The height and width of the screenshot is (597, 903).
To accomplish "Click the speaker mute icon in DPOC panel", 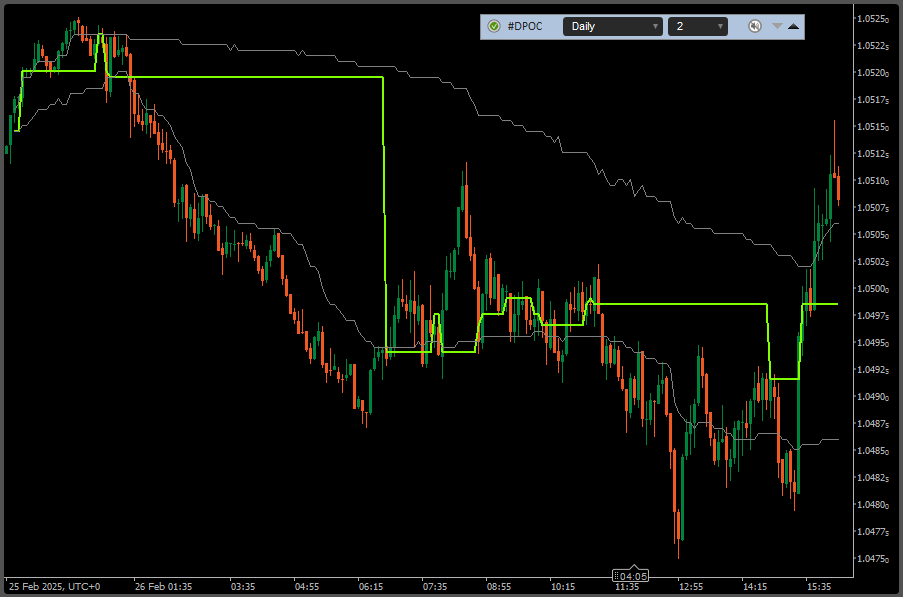I will [x=755, y=26].
